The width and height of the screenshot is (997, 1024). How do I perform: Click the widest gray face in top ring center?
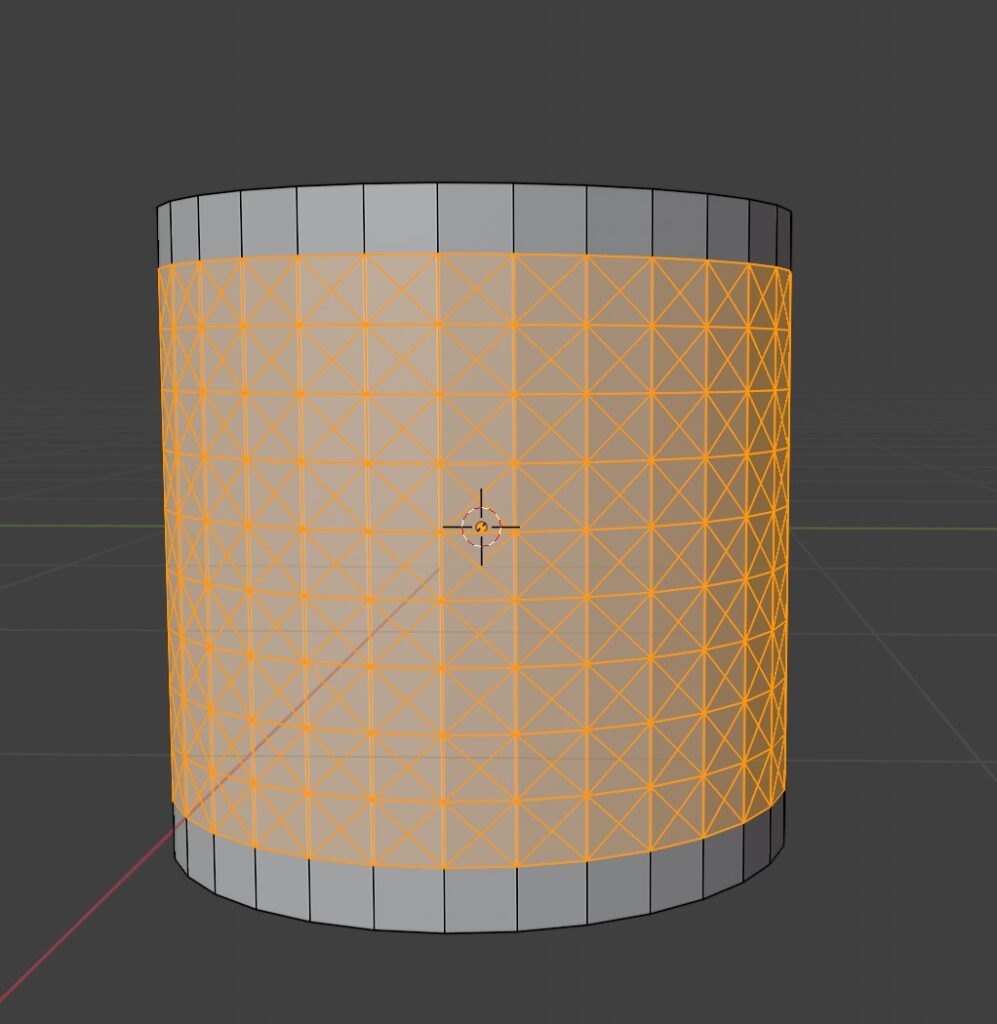pyautogui.click(x=475, y=218)
